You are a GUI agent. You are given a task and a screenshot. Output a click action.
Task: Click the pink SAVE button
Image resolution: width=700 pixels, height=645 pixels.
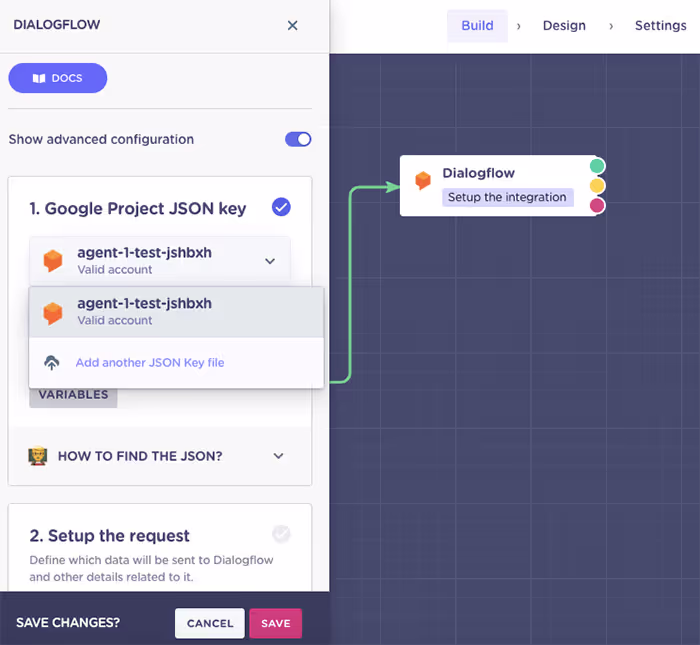[x=275, y=623]
